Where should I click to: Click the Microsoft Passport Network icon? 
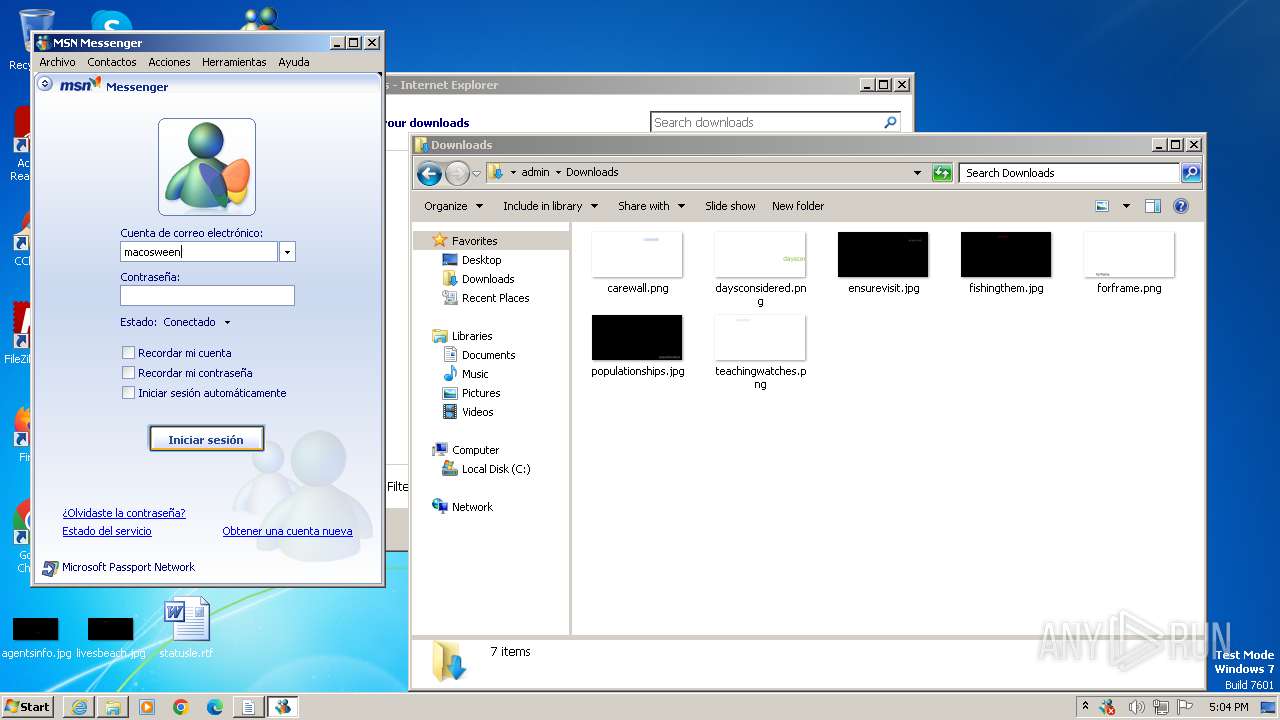tap(50, 568)
